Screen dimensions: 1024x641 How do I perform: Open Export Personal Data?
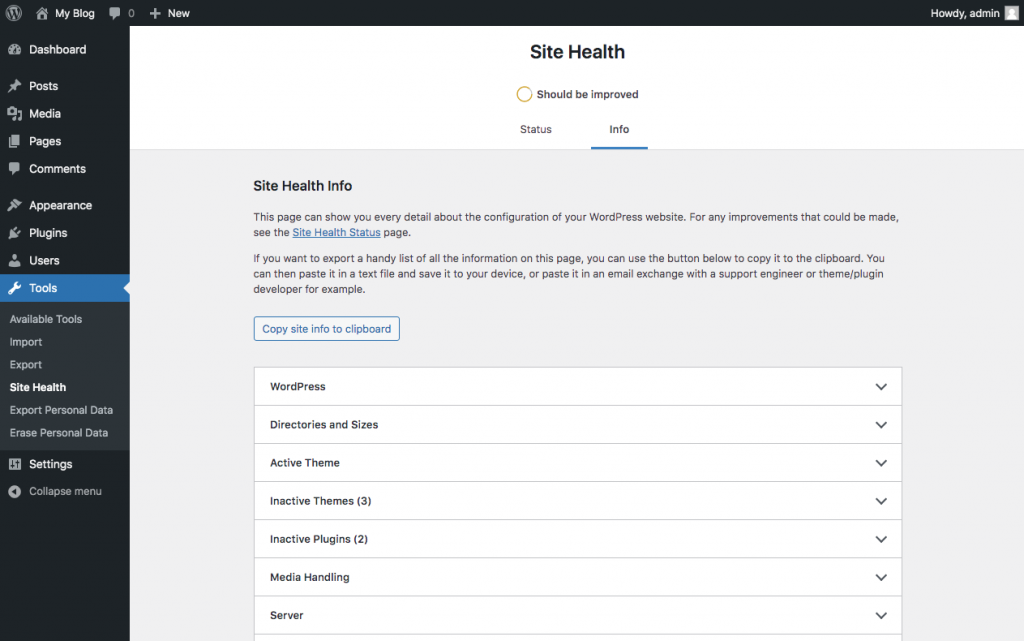coord(61,410)
